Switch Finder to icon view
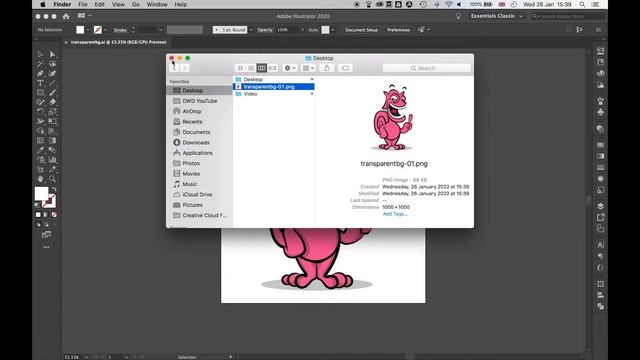The width and height of the screenshot is (640, 360). pos(240,68)
